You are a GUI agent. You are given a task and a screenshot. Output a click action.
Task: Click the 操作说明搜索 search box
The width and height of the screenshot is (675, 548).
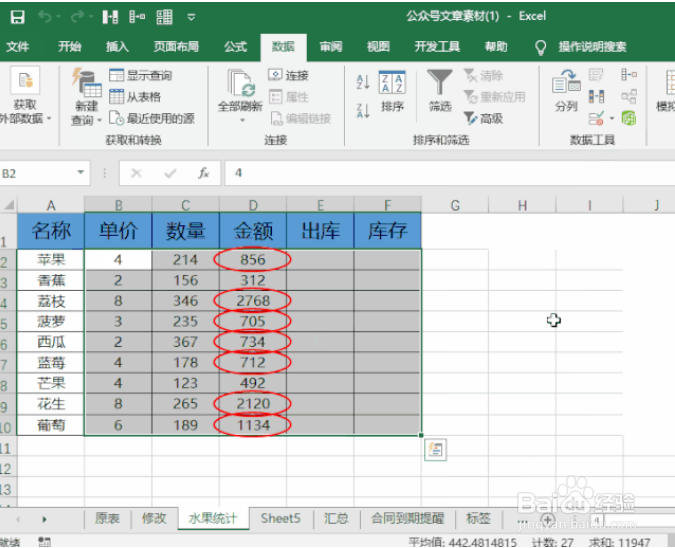tap(592, 46)
